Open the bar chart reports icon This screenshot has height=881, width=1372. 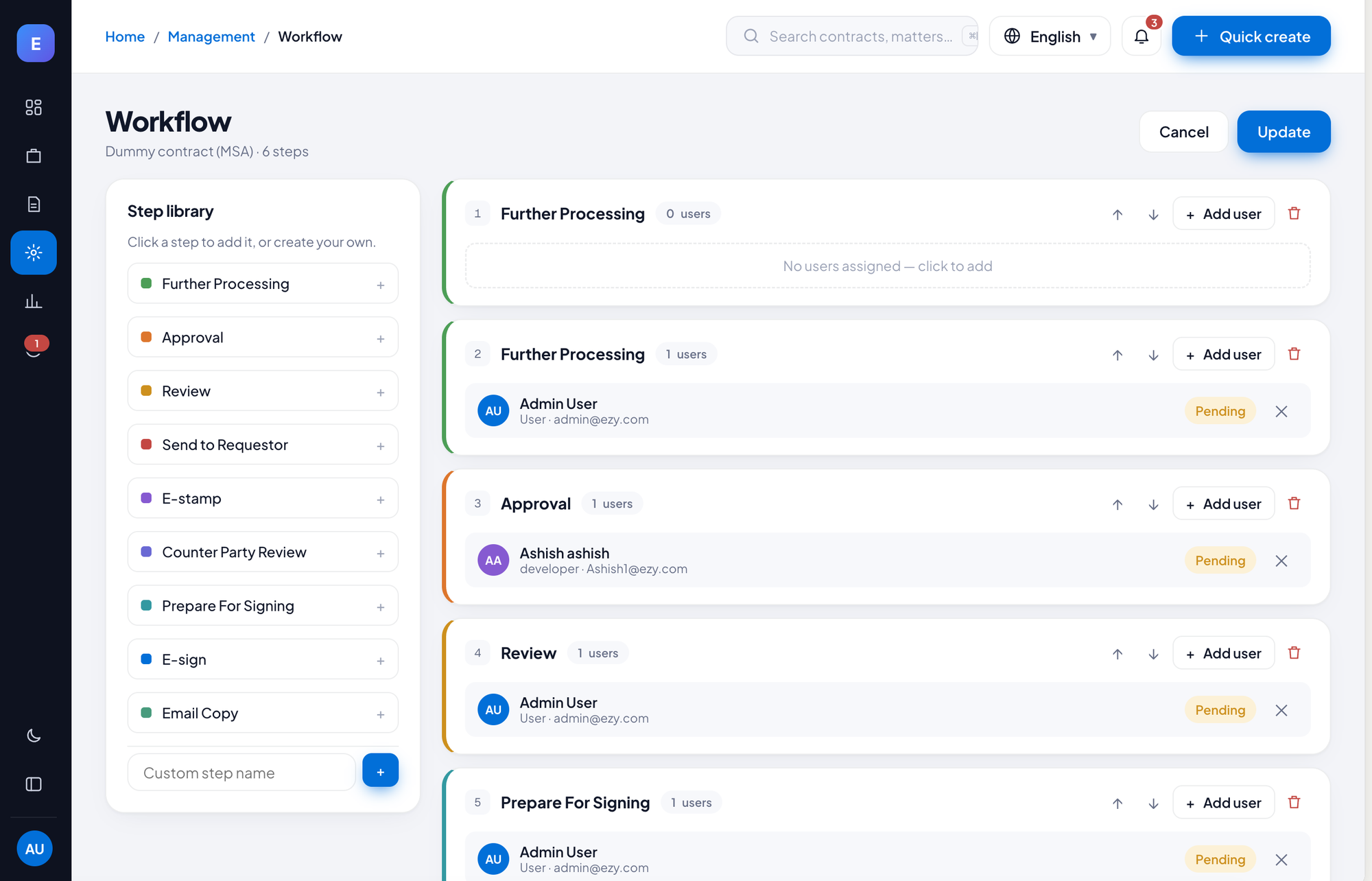pos(34,301)
